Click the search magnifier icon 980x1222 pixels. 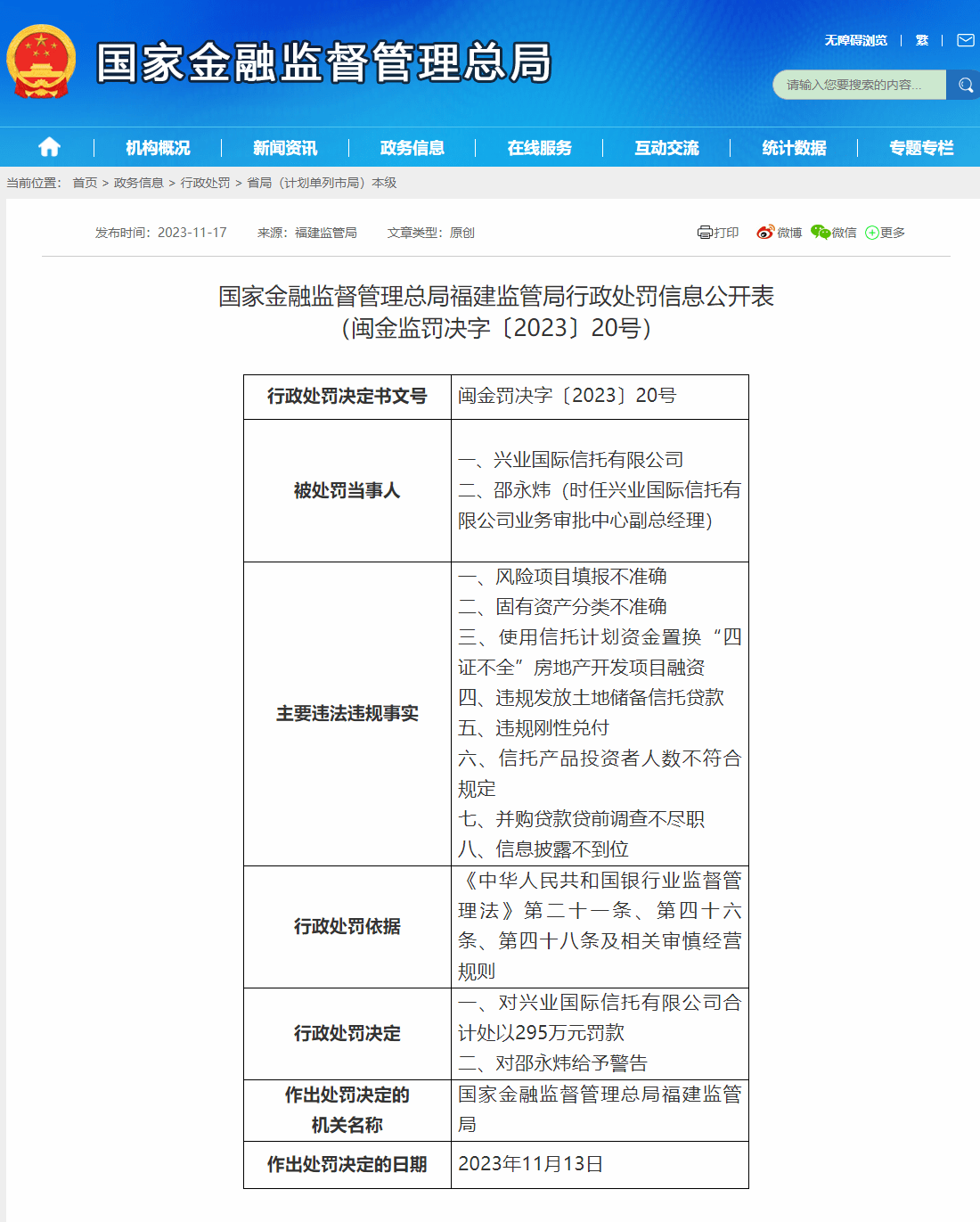[965, 85]
